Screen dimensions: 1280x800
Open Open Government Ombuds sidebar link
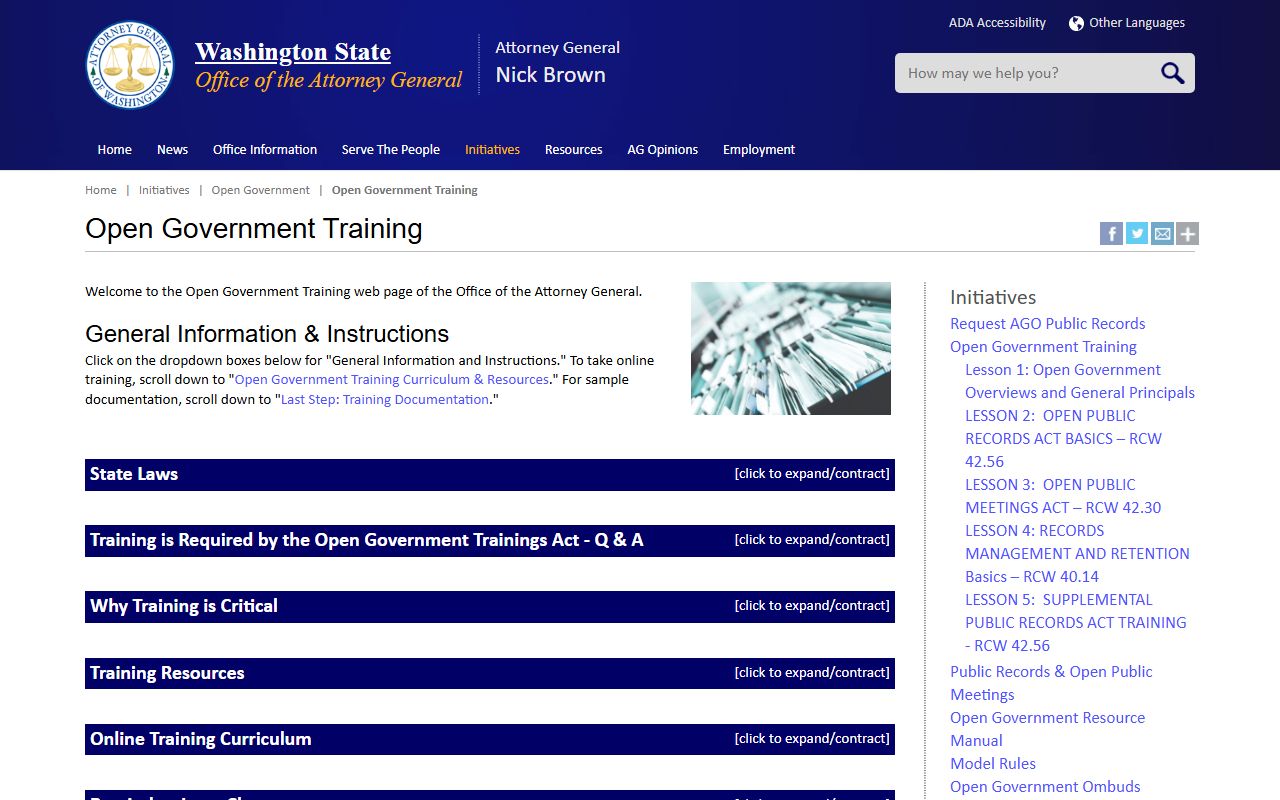[x=1045, y=786]
